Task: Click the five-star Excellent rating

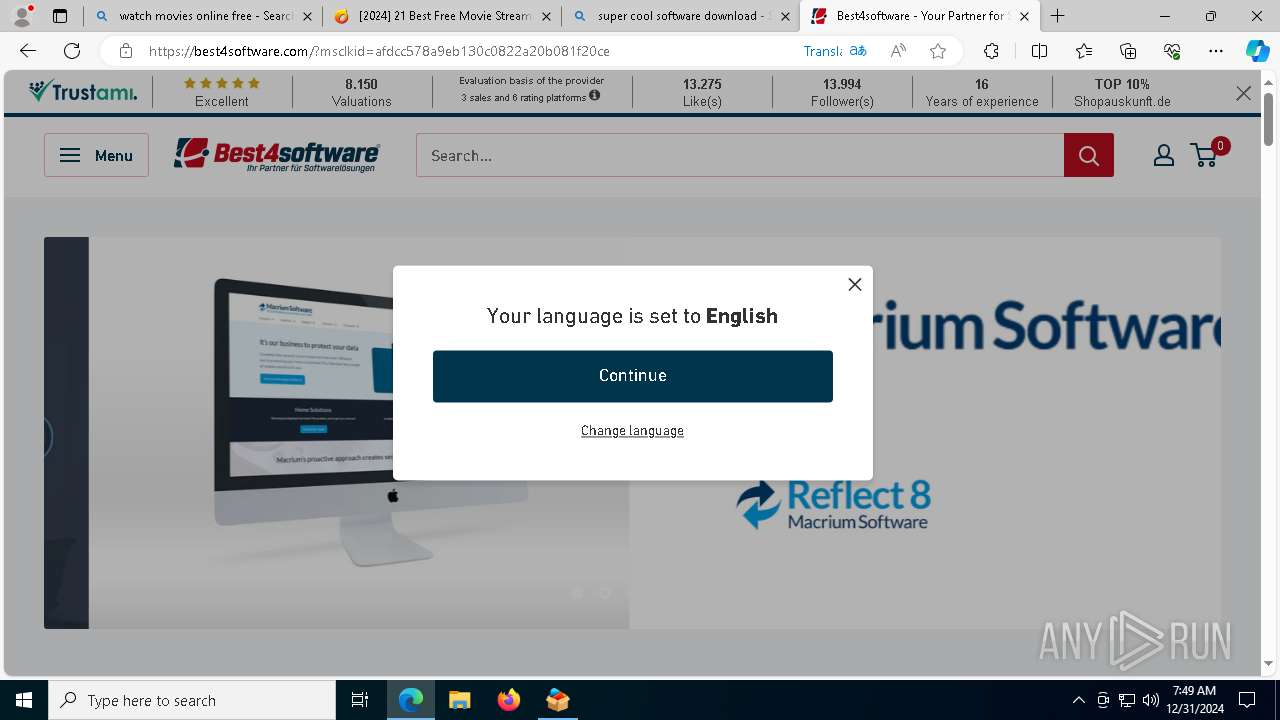Action: coord(222,92)
